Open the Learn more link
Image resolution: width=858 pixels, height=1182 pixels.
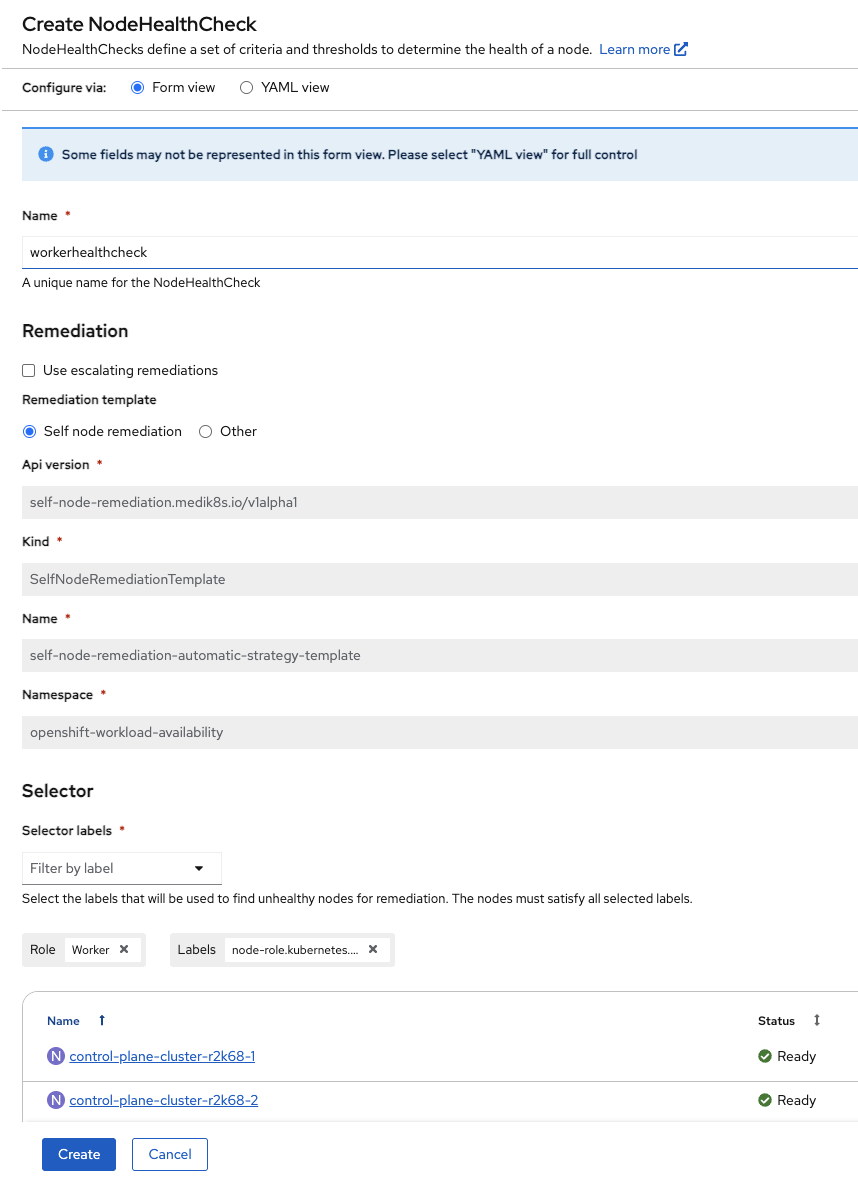[x=634, y=49]
